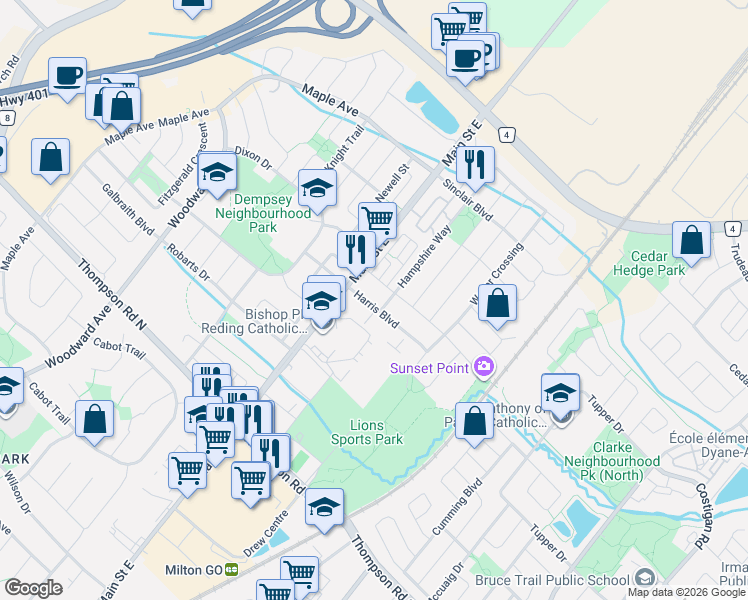Select the school marker near Tupper Dr
748x600 pixels.
[561, 394]
